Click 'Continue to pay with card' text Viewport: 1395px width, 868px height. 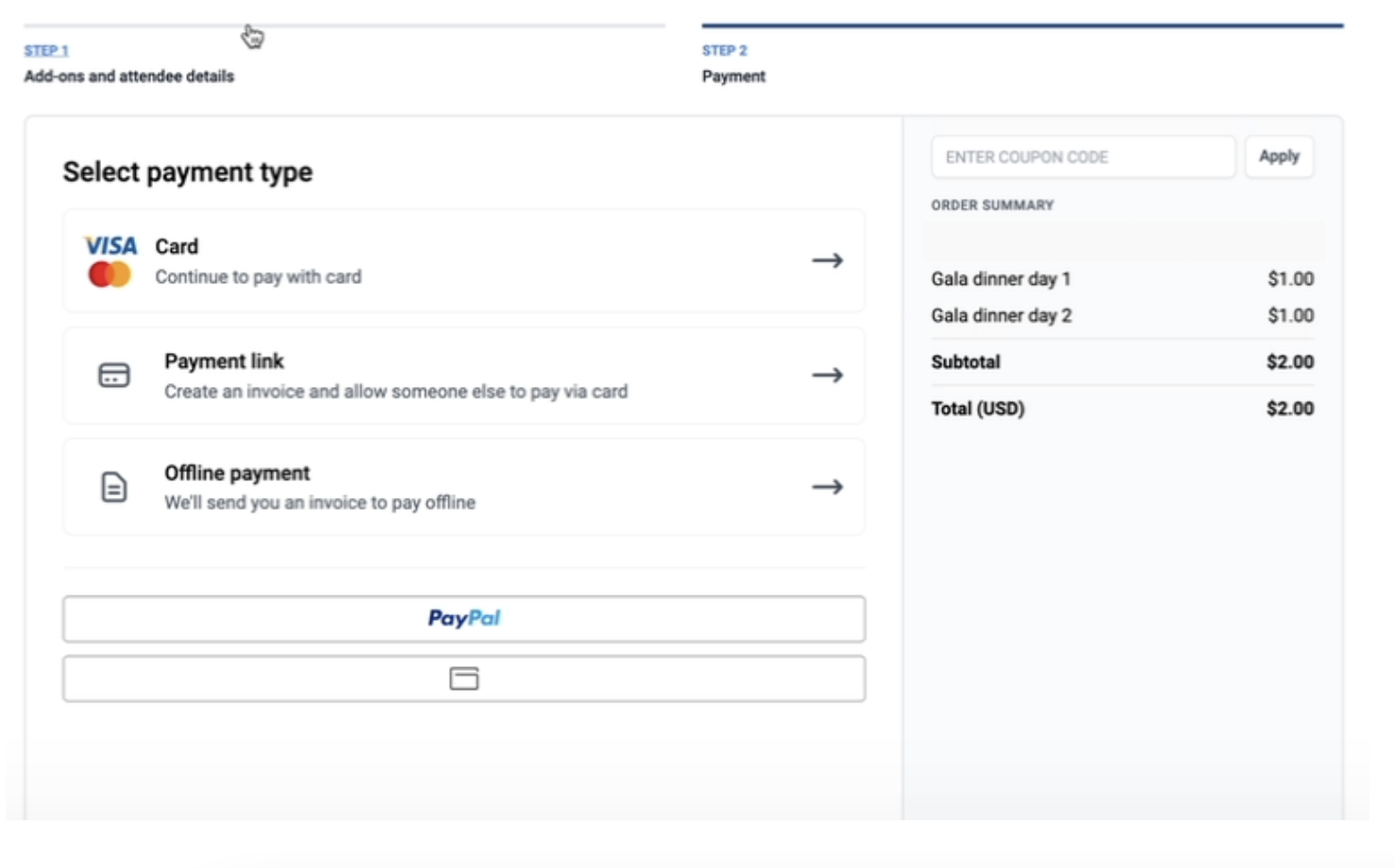pyautogui.click(x=258, y=276)
